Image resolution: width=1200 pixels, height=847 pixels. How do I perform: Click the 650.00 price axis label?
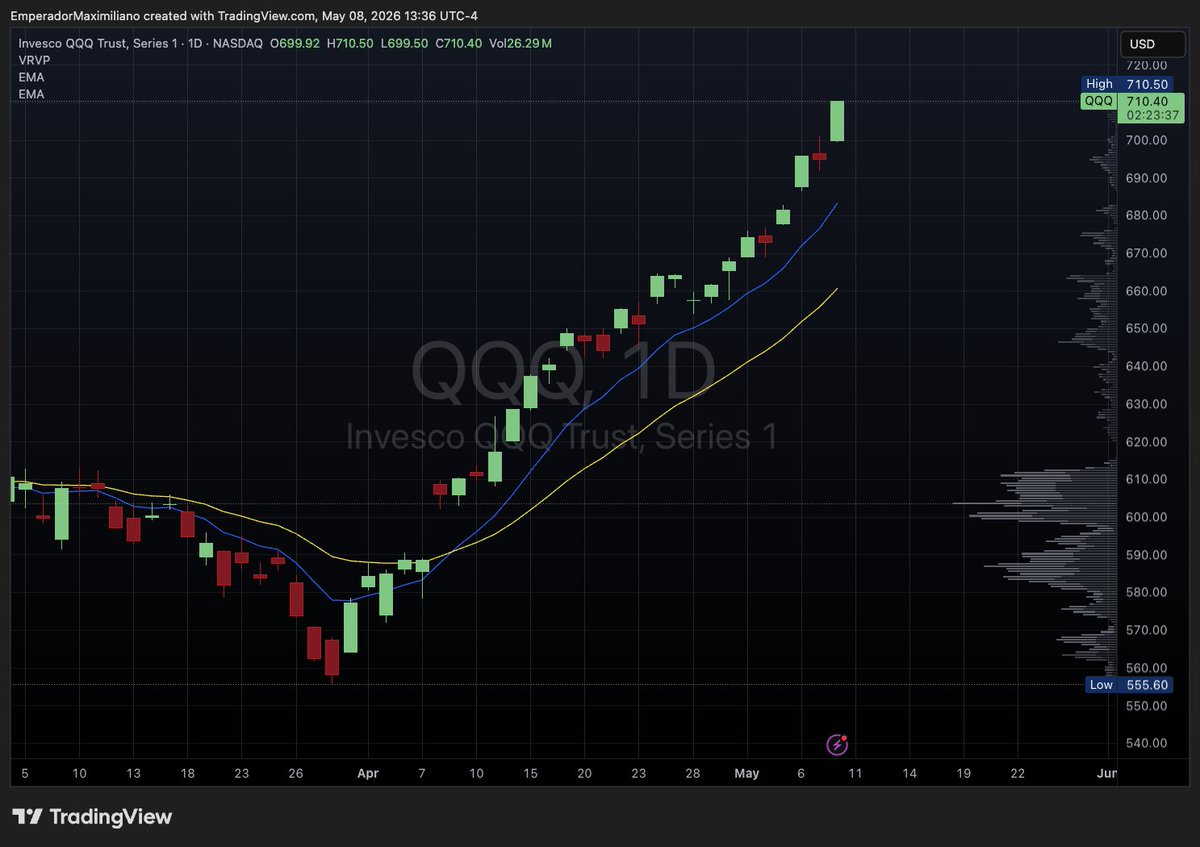click(x=1147, y=328)
